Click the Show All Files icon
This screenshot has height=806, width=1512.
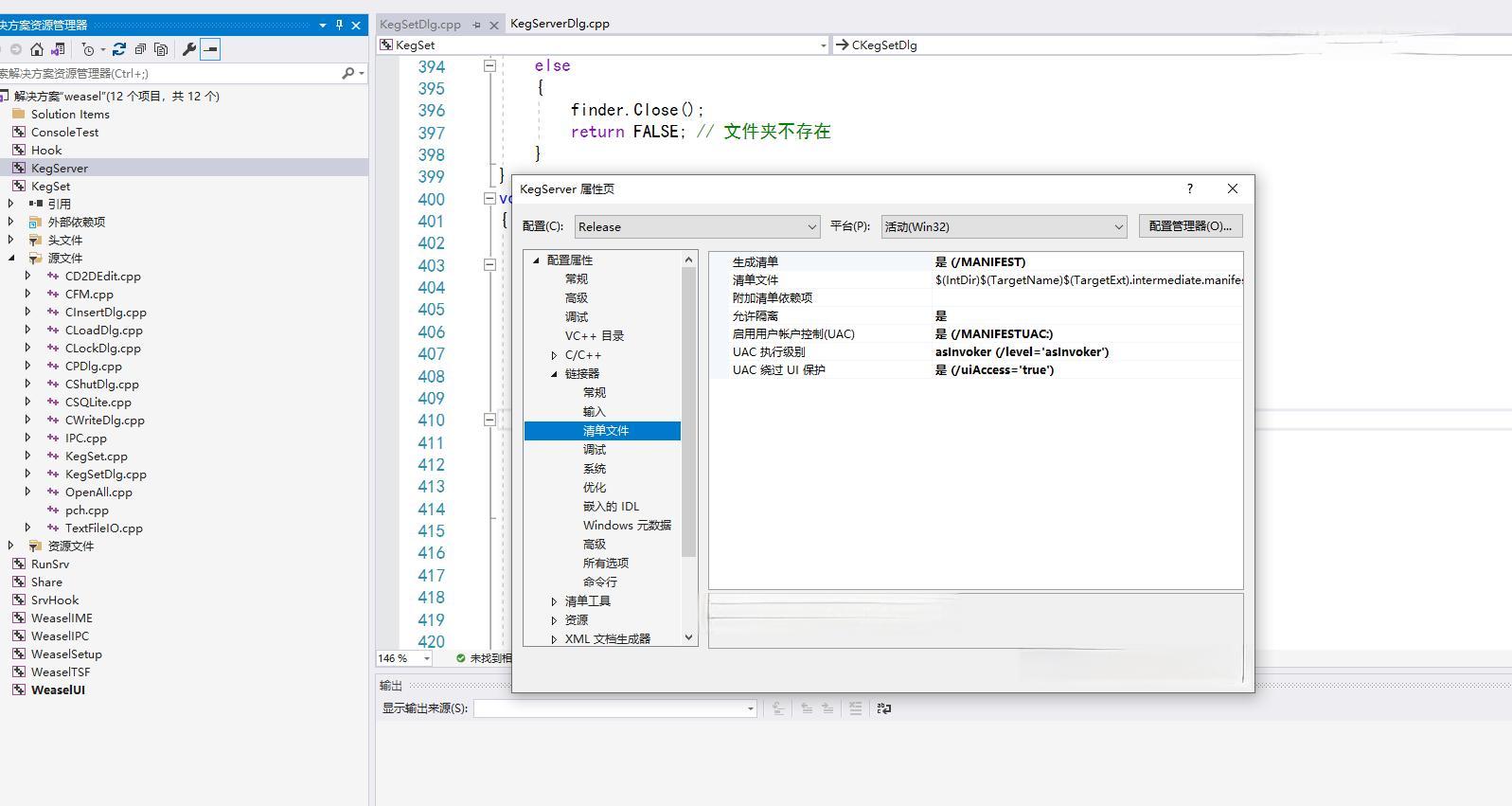coord(161,49)
